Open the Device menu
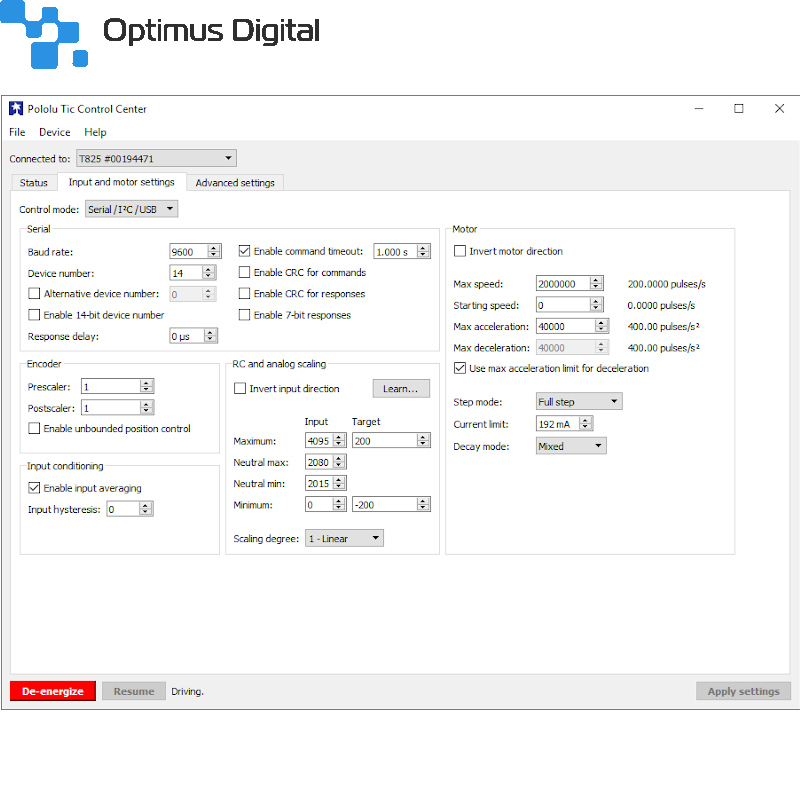This screenshot has width=800, height=800. [x=55, y=132]
